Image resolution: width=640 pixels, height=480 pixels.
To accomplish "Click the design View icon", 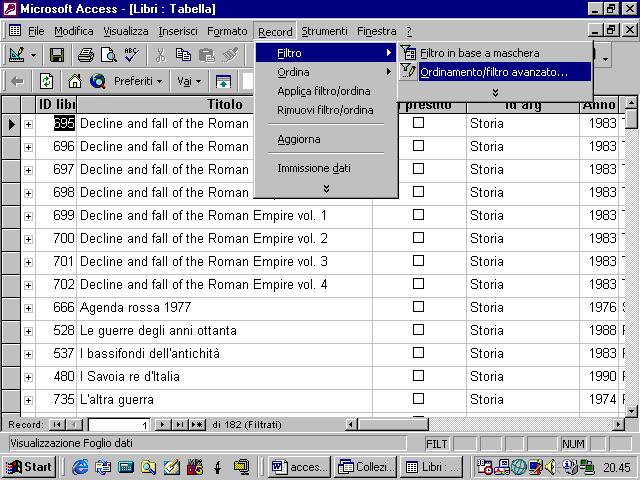I will click(x=17, y=55).
